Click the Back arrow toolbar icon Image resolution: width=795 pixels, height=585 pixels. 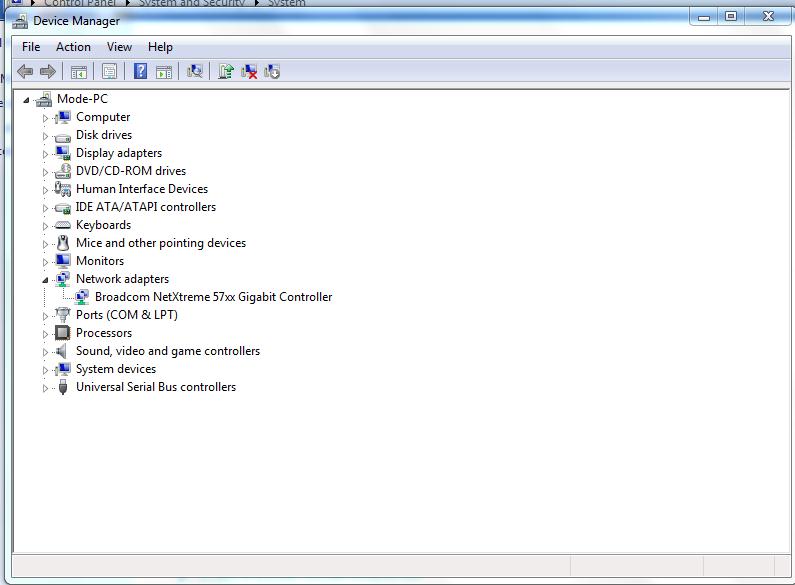pyautogui.click(x=25, y=71)
